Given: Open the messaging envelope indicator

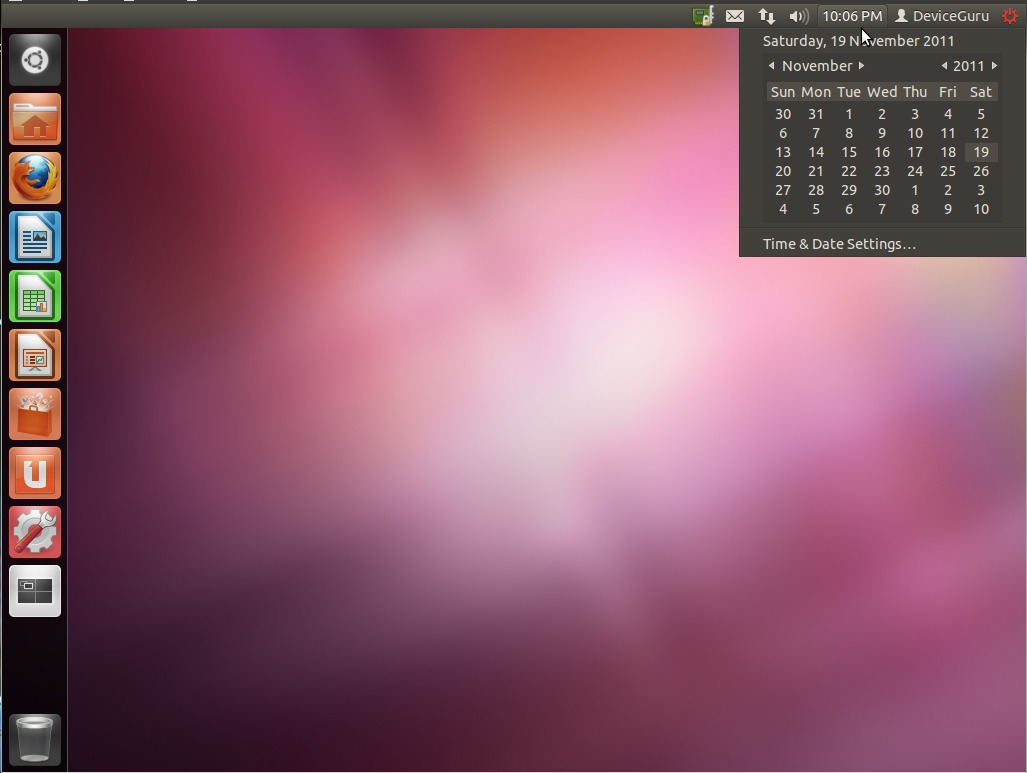Looking at the screenshot, I should (x=735, y=16).
